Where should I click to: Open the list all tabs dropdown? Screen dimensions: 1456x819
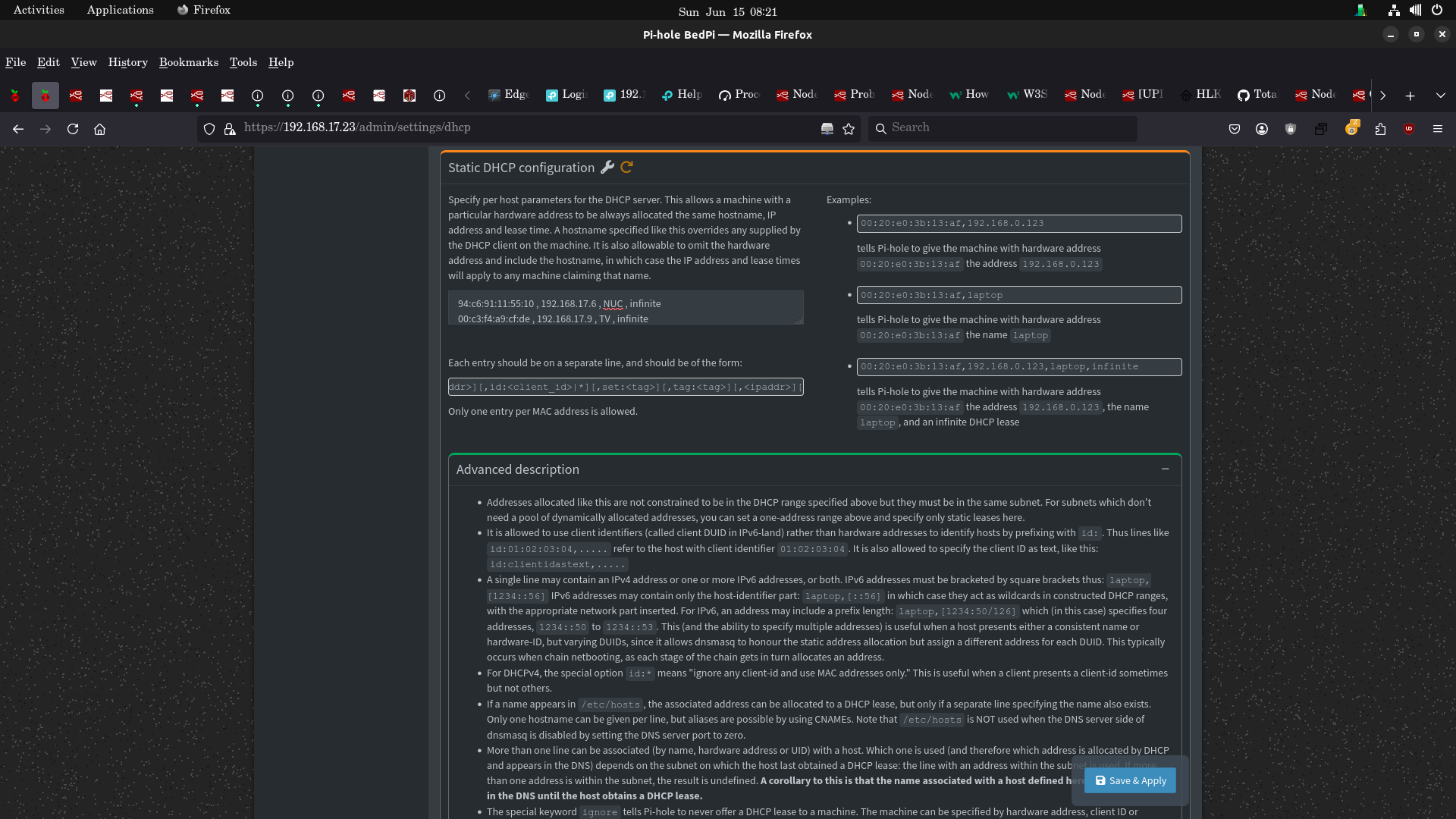[1440, 96]
